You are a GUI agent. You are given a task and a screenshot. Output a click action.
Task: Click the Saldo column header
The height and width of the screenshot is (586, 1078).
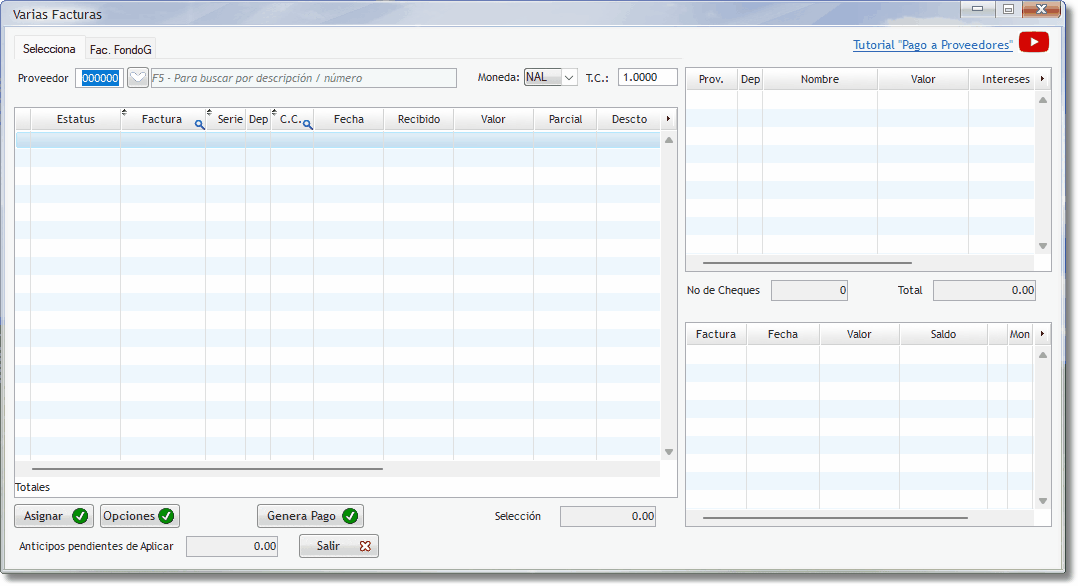point(943,334)
